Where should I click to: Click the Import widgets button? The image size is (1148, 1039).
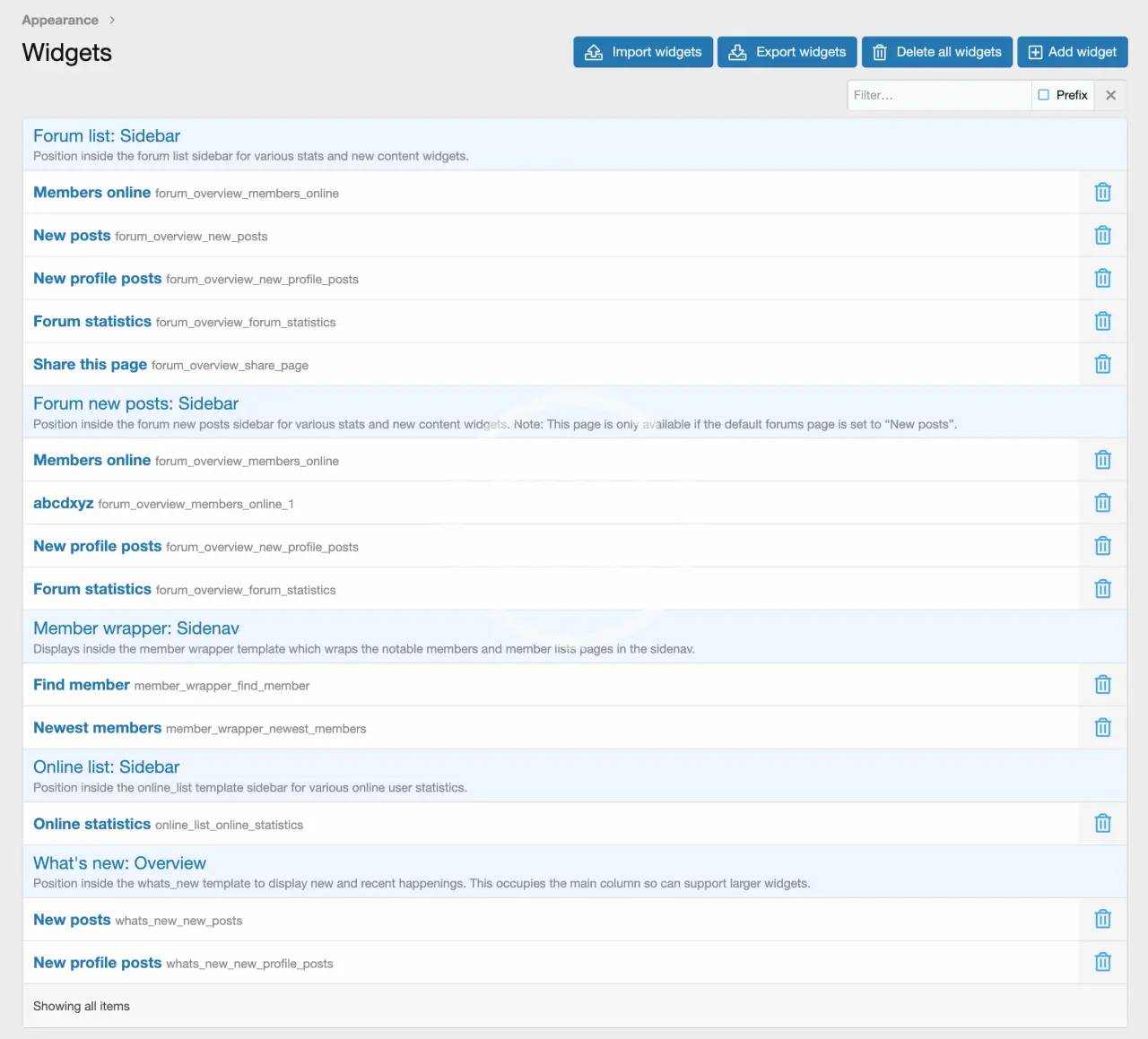(x=643, y=52)
